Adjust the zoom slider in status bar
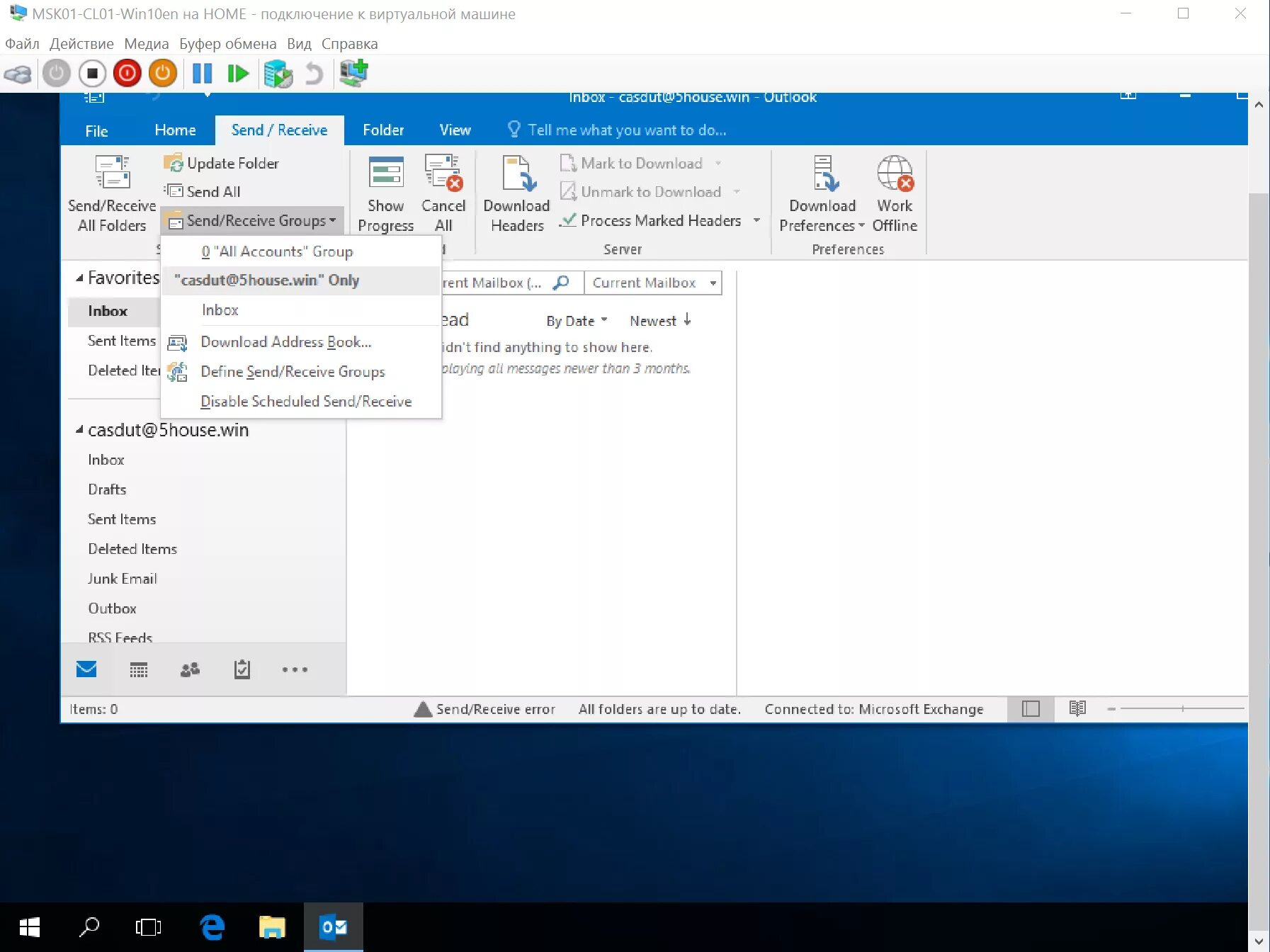The height and width of the screenshot is (952, 1270). coord(1181,708)
